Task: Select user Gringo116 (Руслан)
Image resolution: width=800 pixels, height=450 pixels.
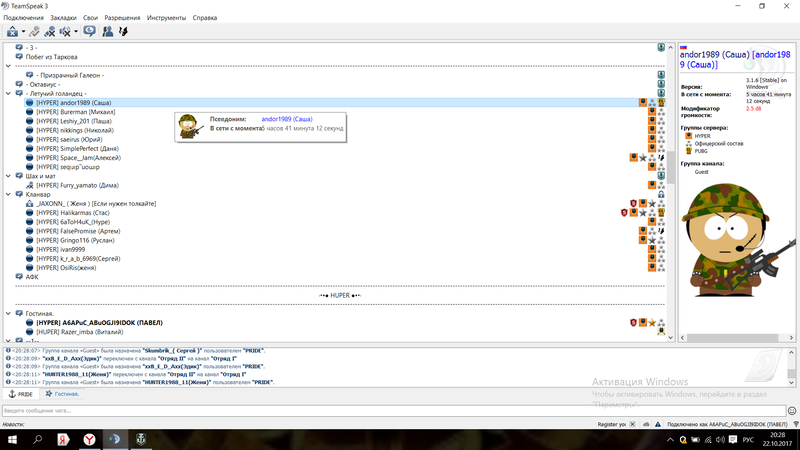Action: tap(75, 240)
